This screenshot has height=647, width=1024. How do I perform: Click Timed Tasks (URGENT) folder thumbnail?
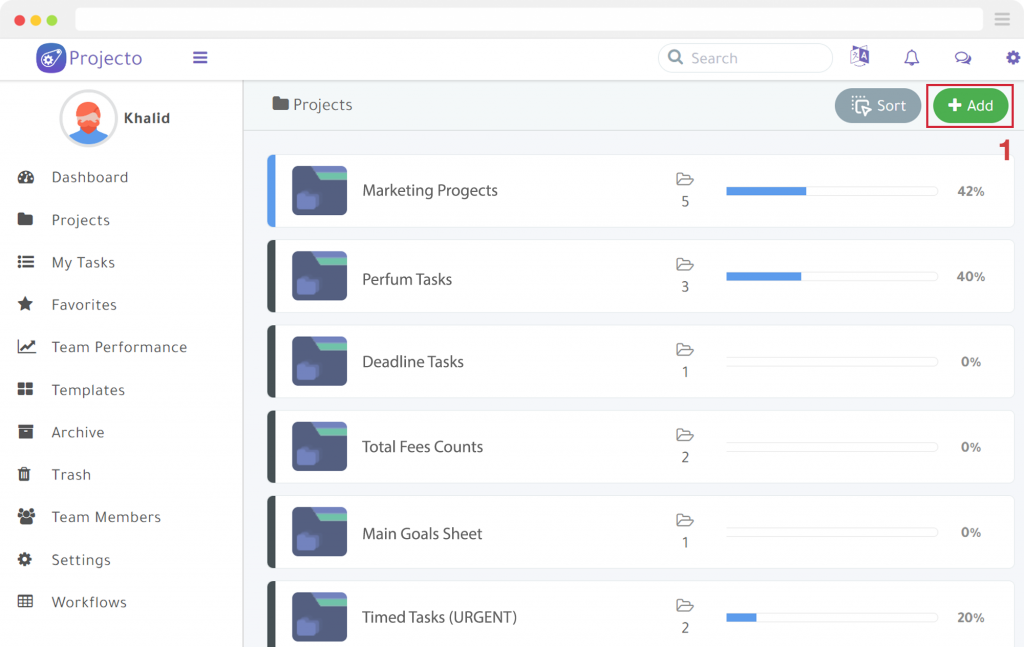click(x=319, y=617)
